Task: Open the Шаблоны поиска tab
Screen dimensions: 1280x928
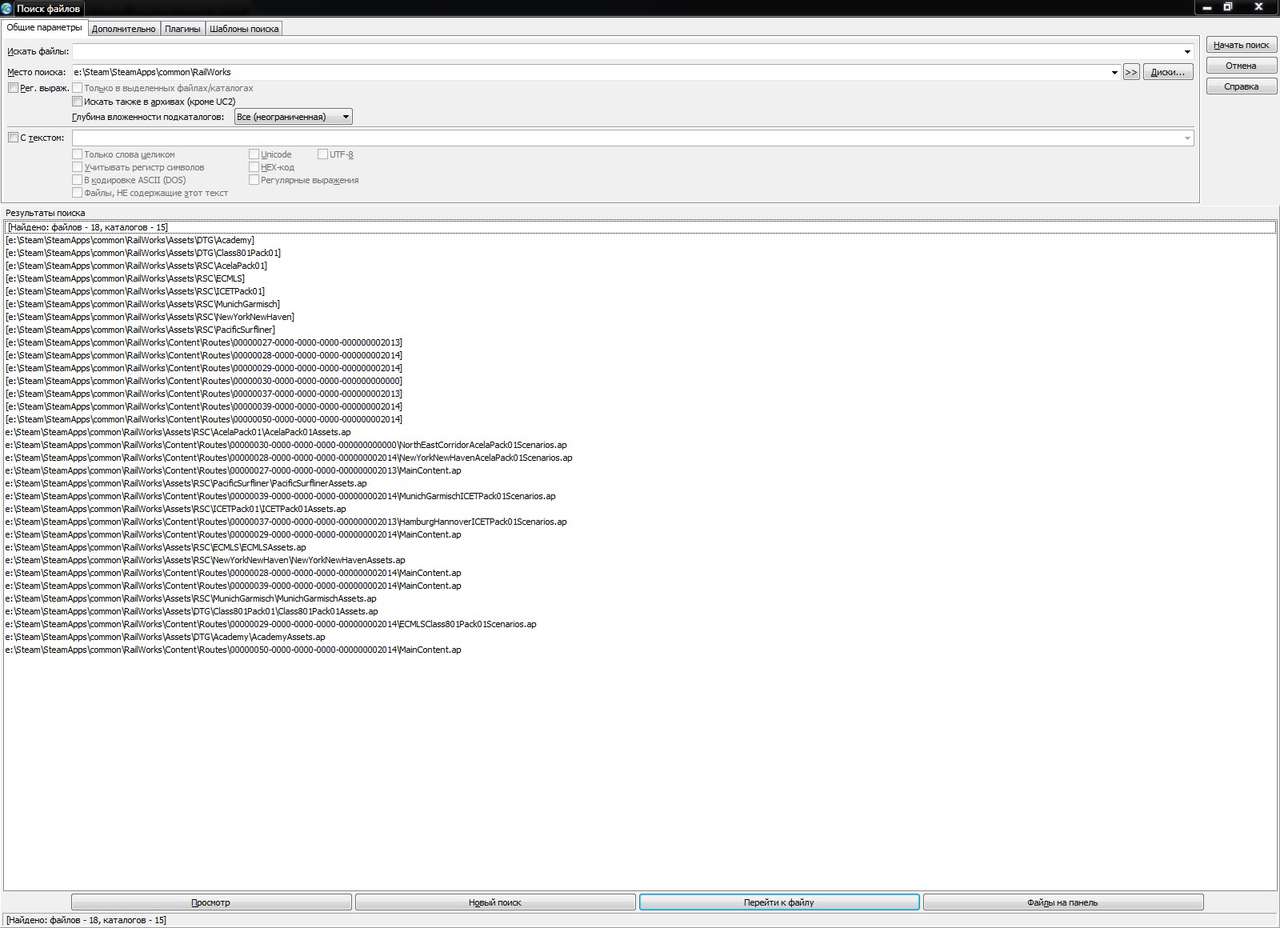Action: click(x=244, y=29)
